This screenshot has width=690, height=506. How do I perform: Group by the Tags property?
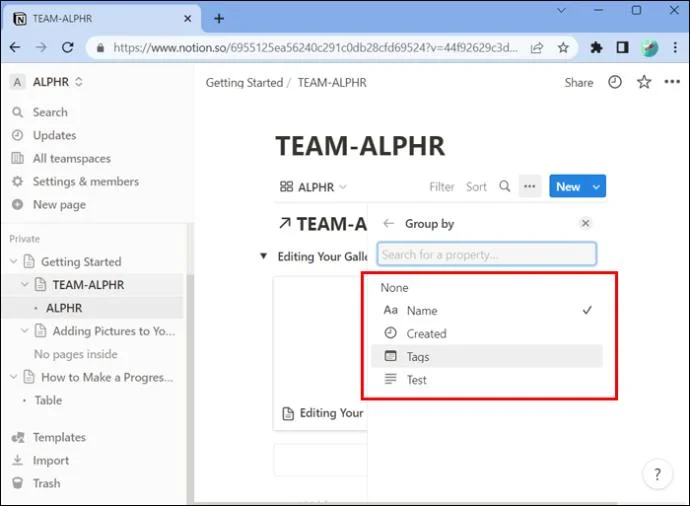coord(487,356)
